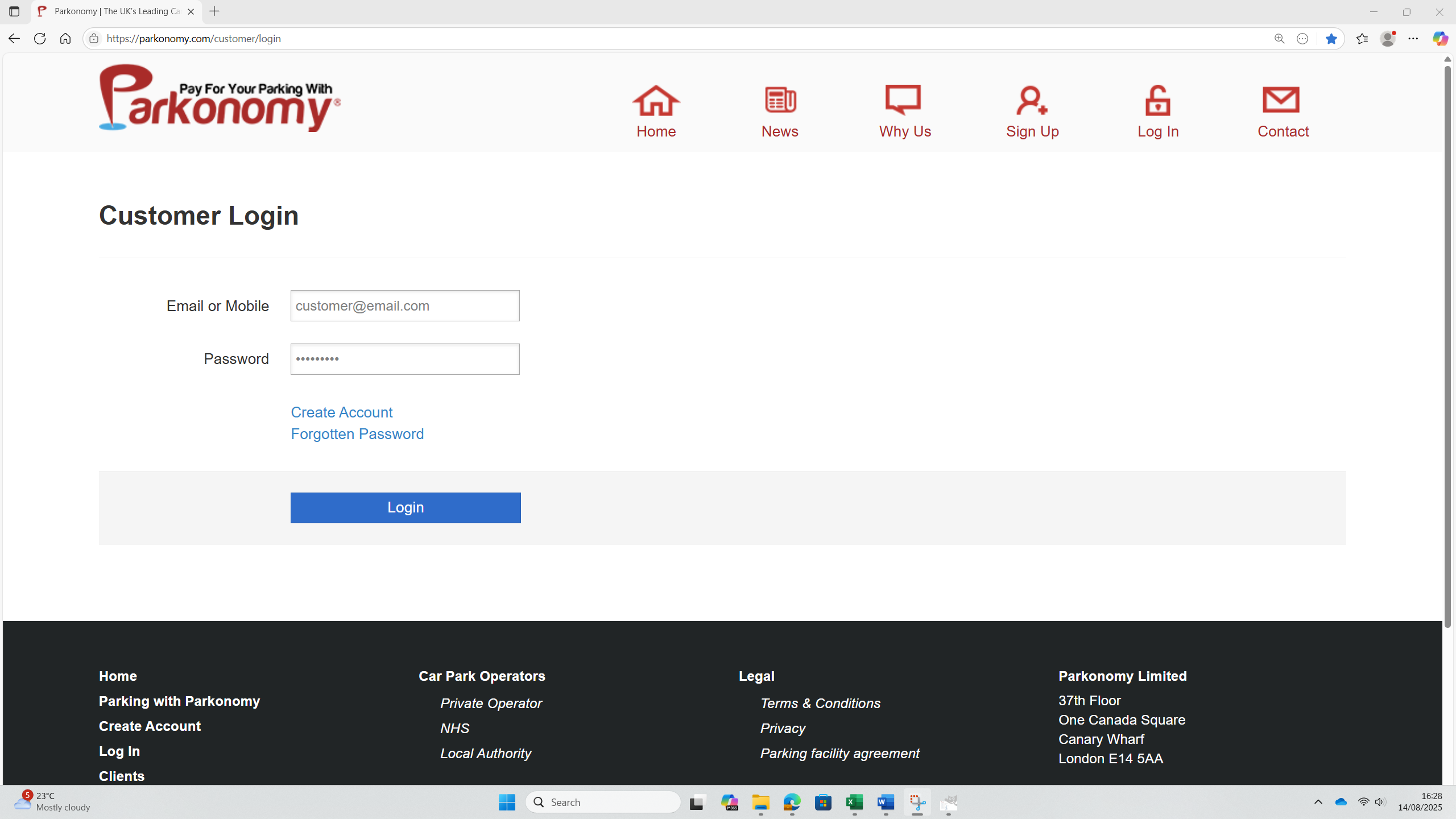The width and height of the screenshot is (1456, 819).
Task: Click the taskbar Search box
Action: (603, 802)
